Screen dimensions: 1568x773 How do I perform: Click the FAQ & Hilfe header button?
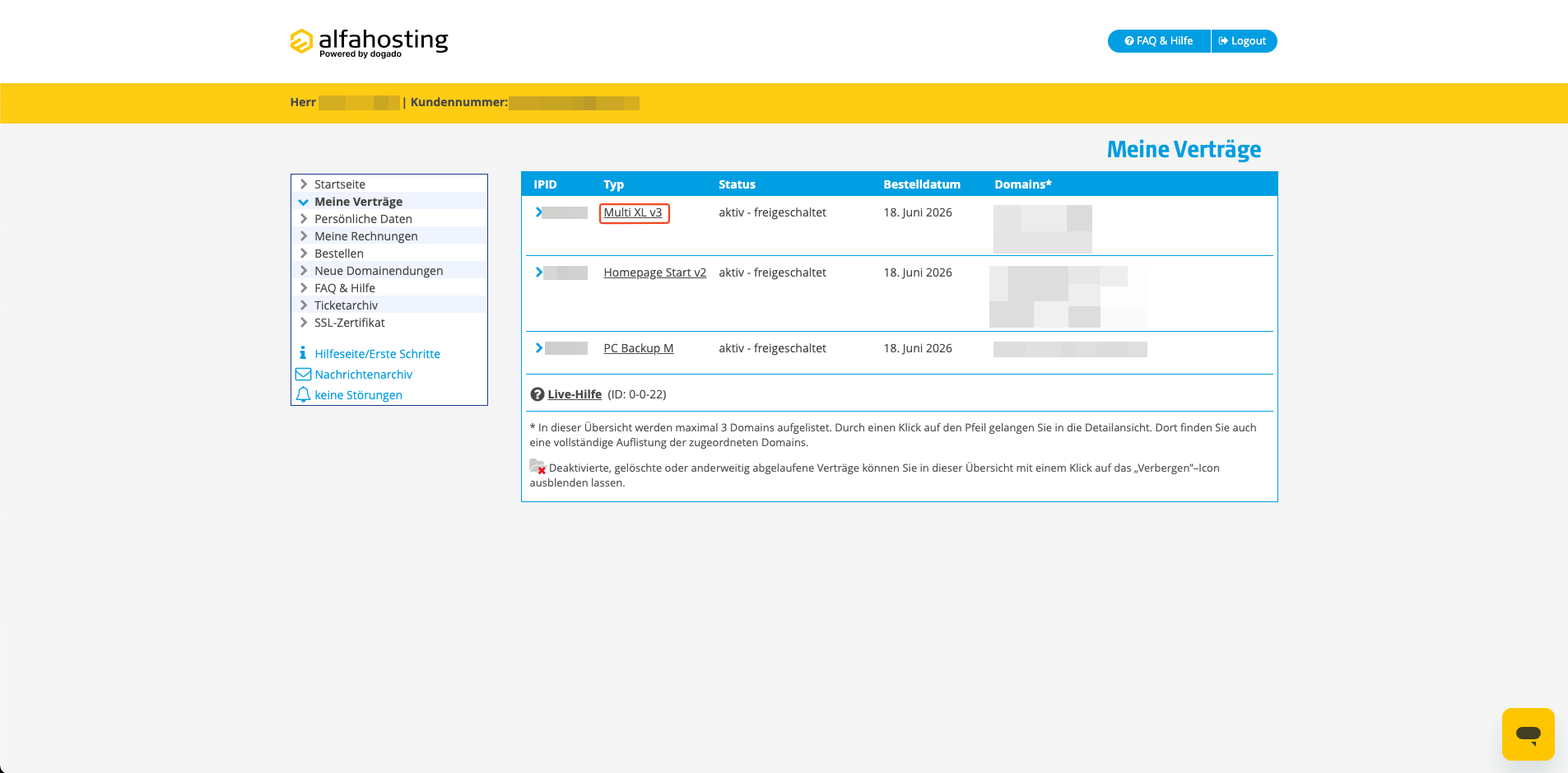[1159, 41]
